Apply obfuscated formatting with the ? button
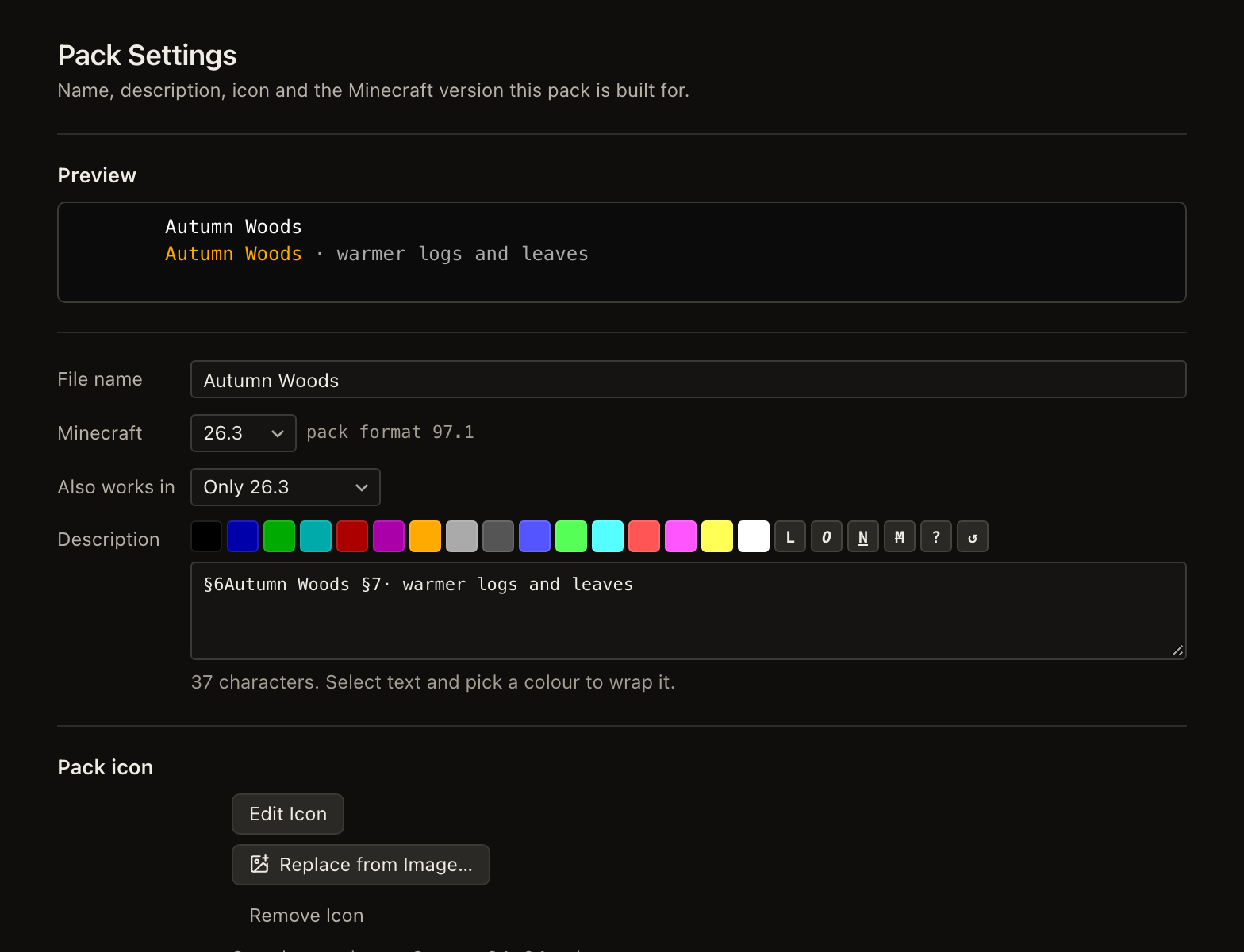The image size is (1244, 952). 936,536
